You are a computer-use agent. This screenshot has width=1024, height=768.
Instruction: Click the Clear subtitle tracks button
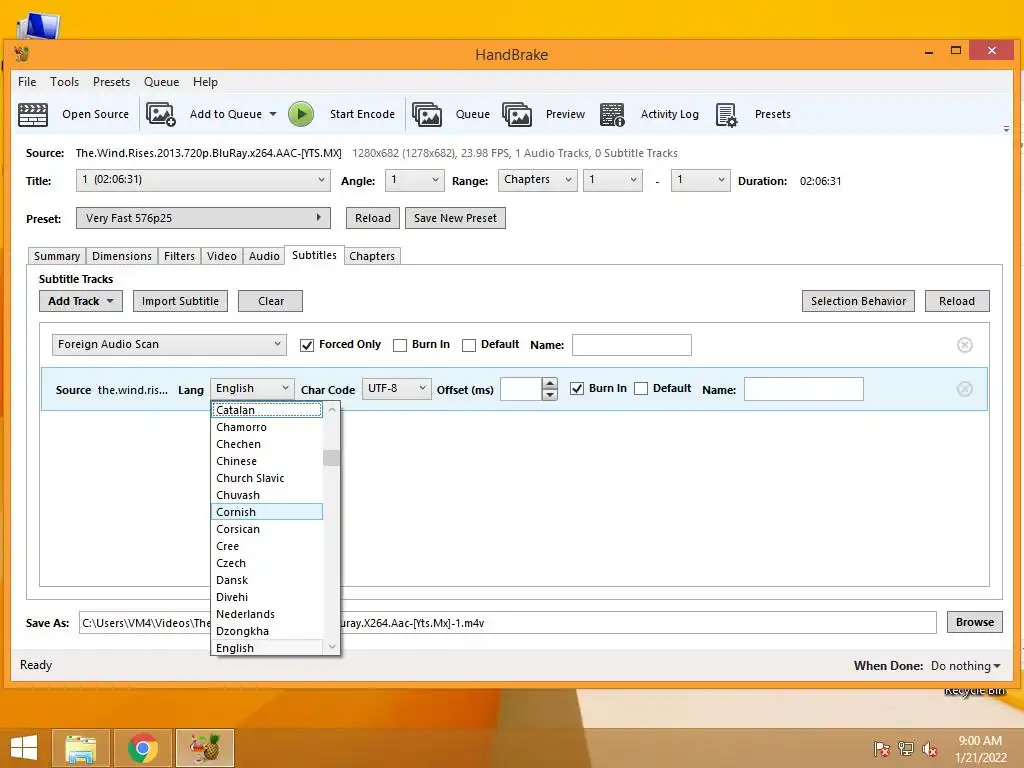(x=270, y=301)
